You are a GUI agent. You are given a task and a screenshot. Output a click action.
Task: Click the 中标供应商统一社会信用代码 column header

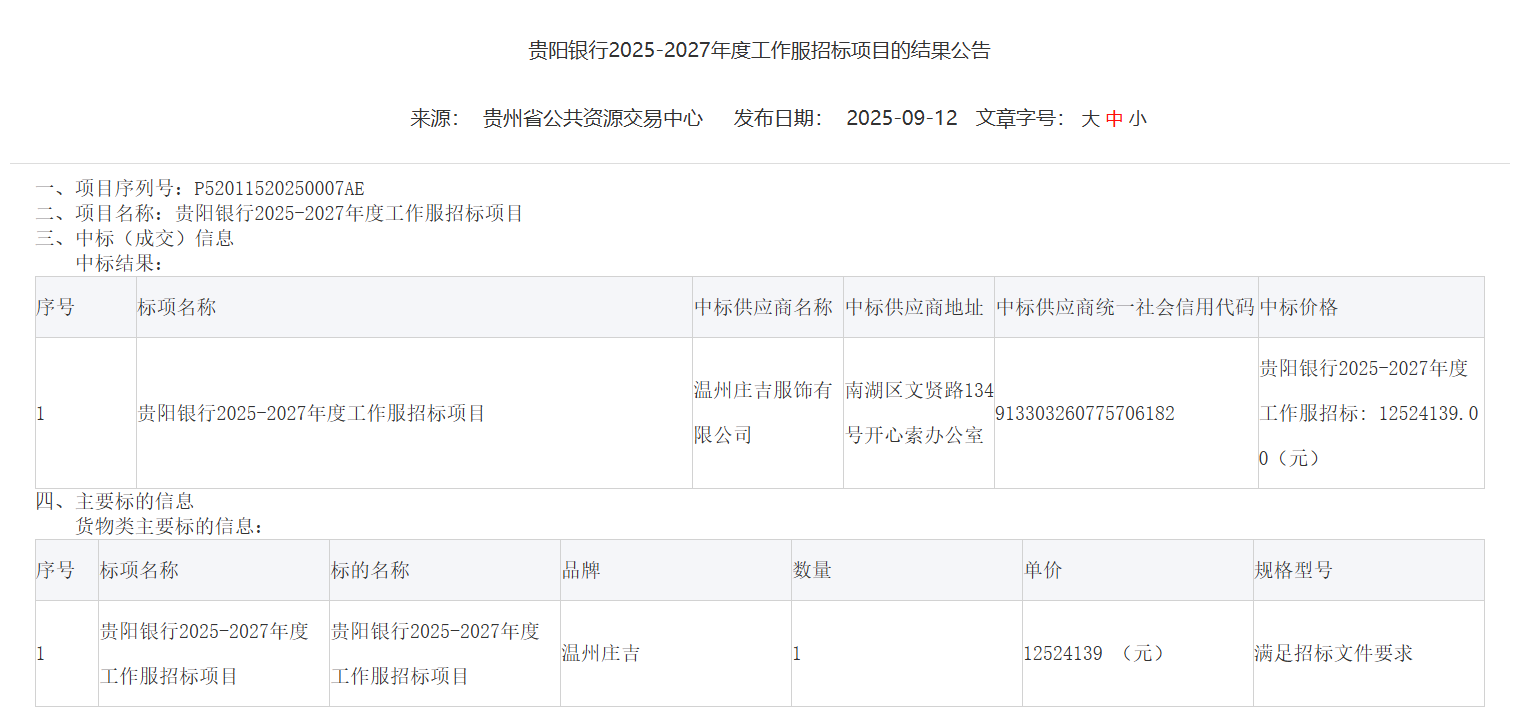coord(1125,308)
